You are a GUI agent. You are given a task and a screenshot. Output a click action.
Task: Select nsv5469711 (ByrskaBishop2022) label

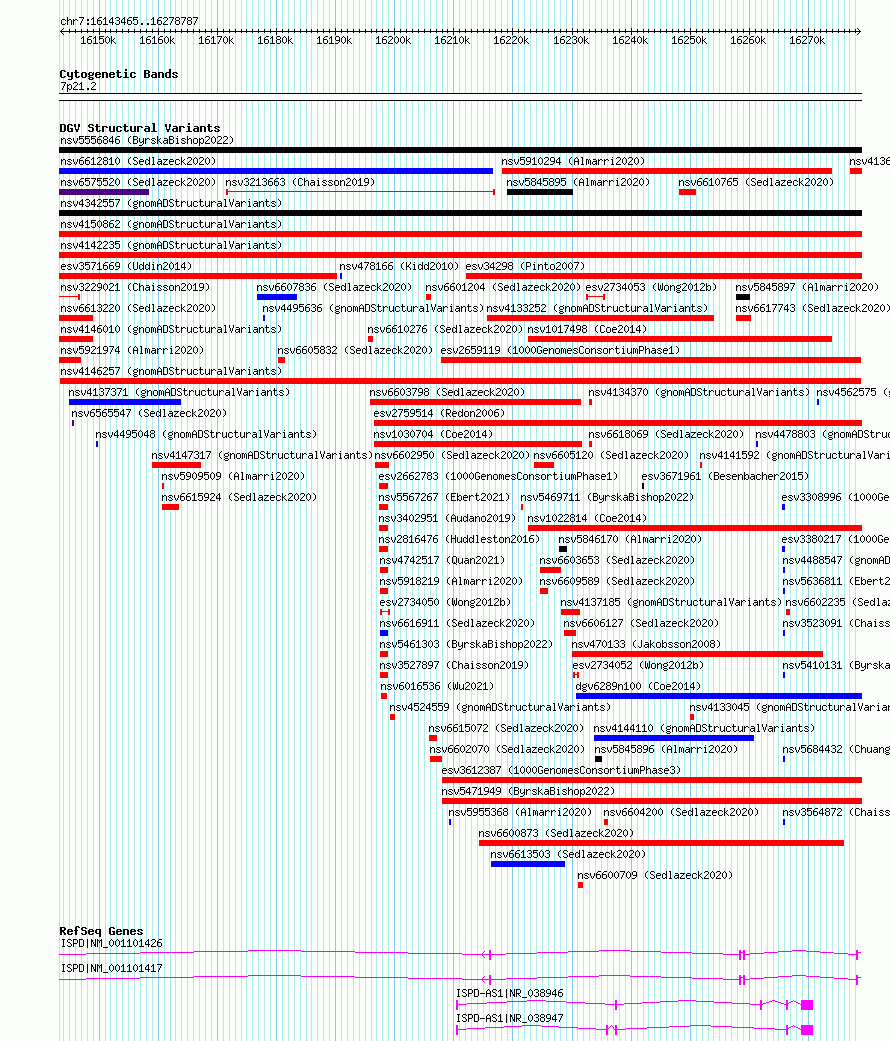607,497
